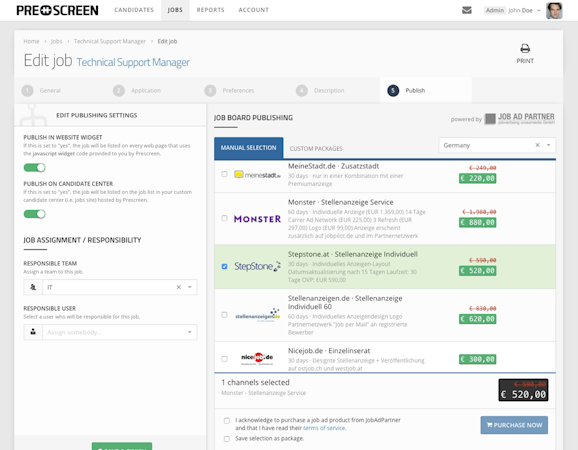Viewport: 578px width, 450px height.
Task: Switch to the Custom Packages tab
Action: click(x=316, y=149)
